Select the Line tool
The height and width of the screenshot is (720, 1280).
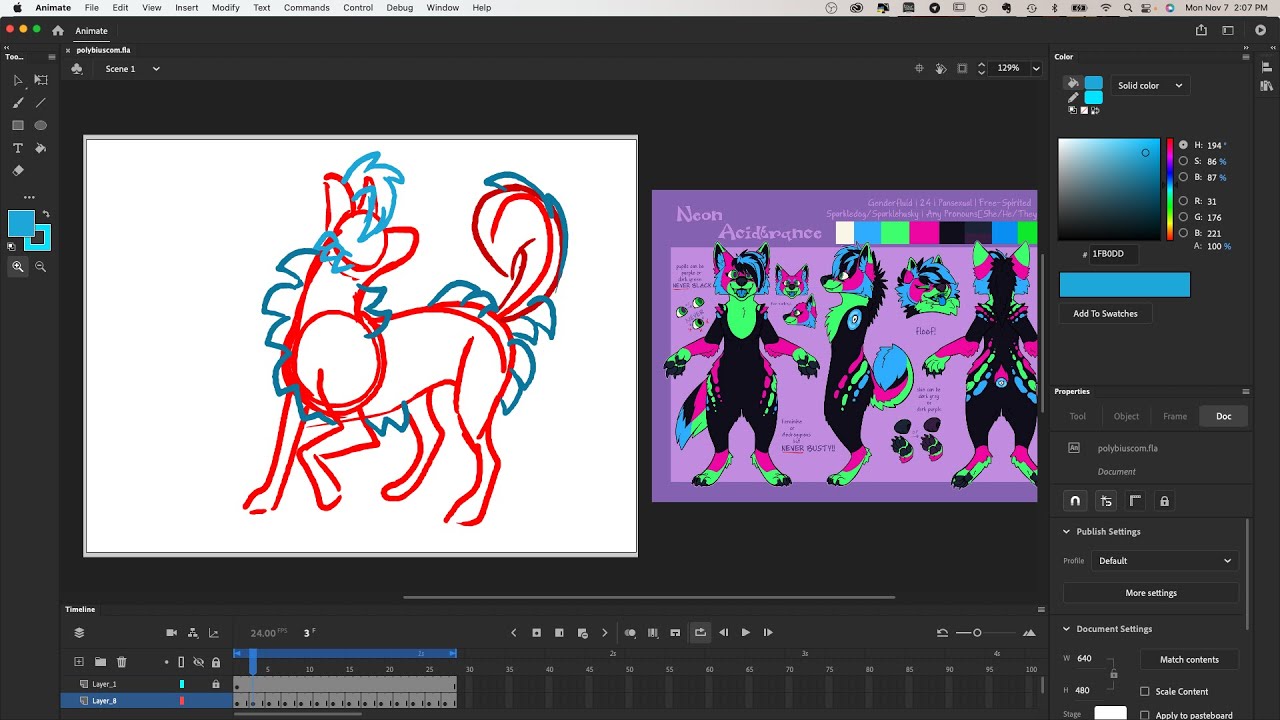[41, 103]
